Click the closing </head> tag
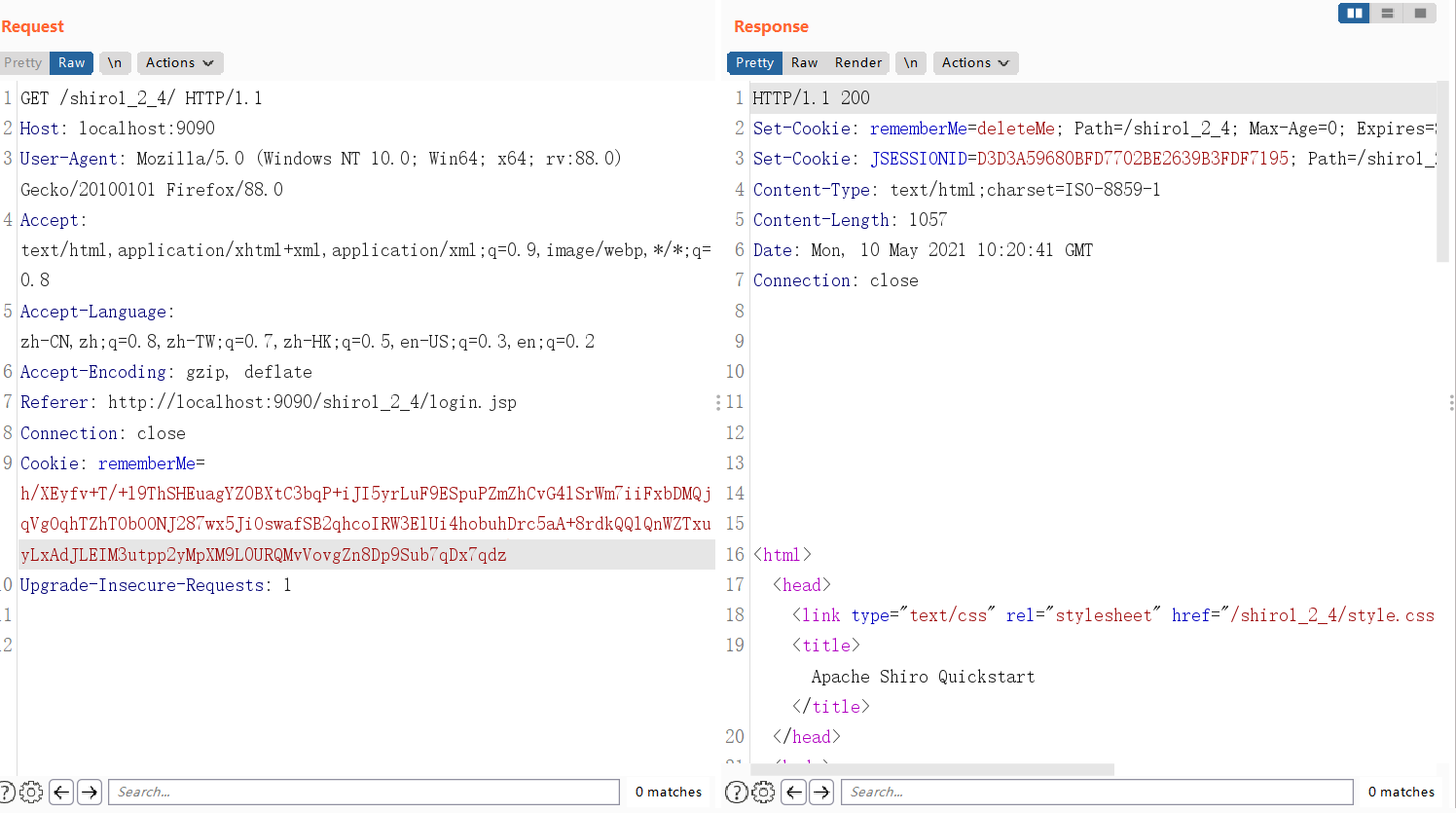 pyautogui.click(x=807, y=737)
